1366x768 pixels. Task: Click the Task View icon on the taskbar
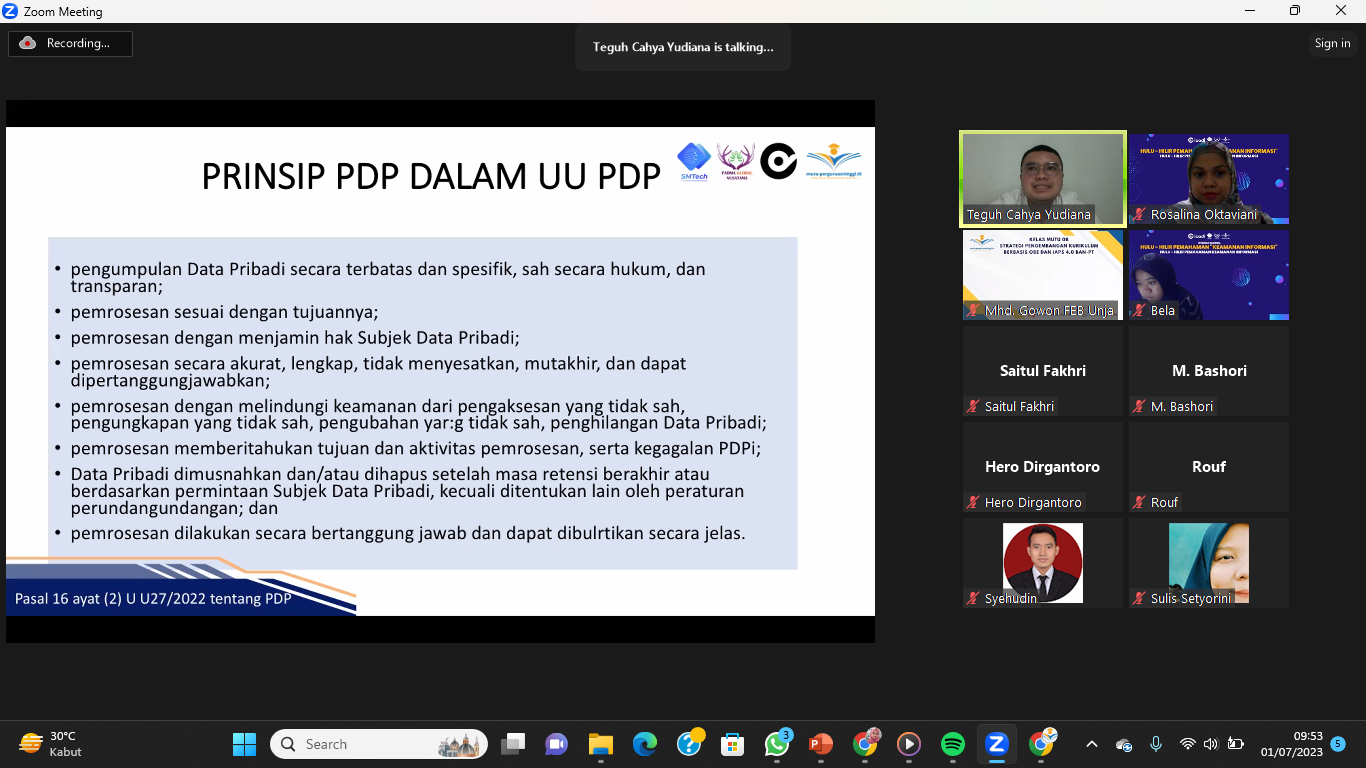coord(514,744)
